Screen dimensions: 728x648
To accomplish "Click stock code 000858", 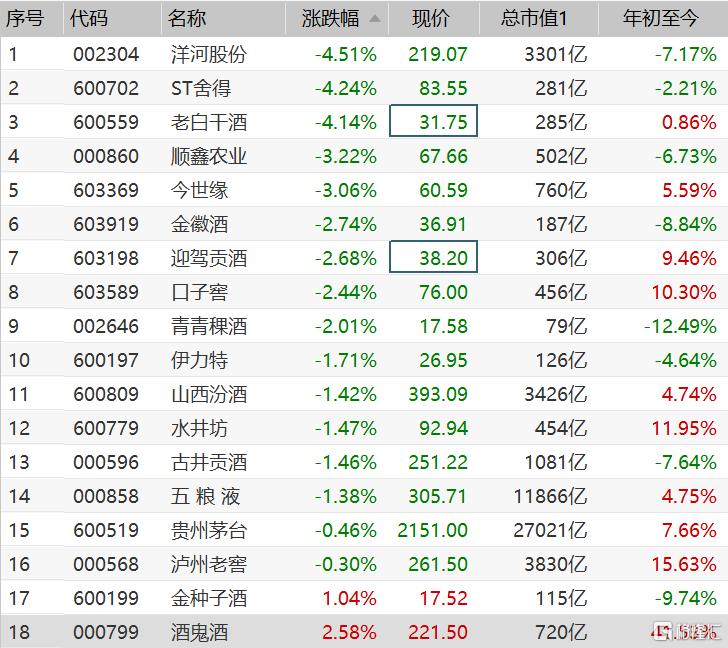I will tap(106, 496).
